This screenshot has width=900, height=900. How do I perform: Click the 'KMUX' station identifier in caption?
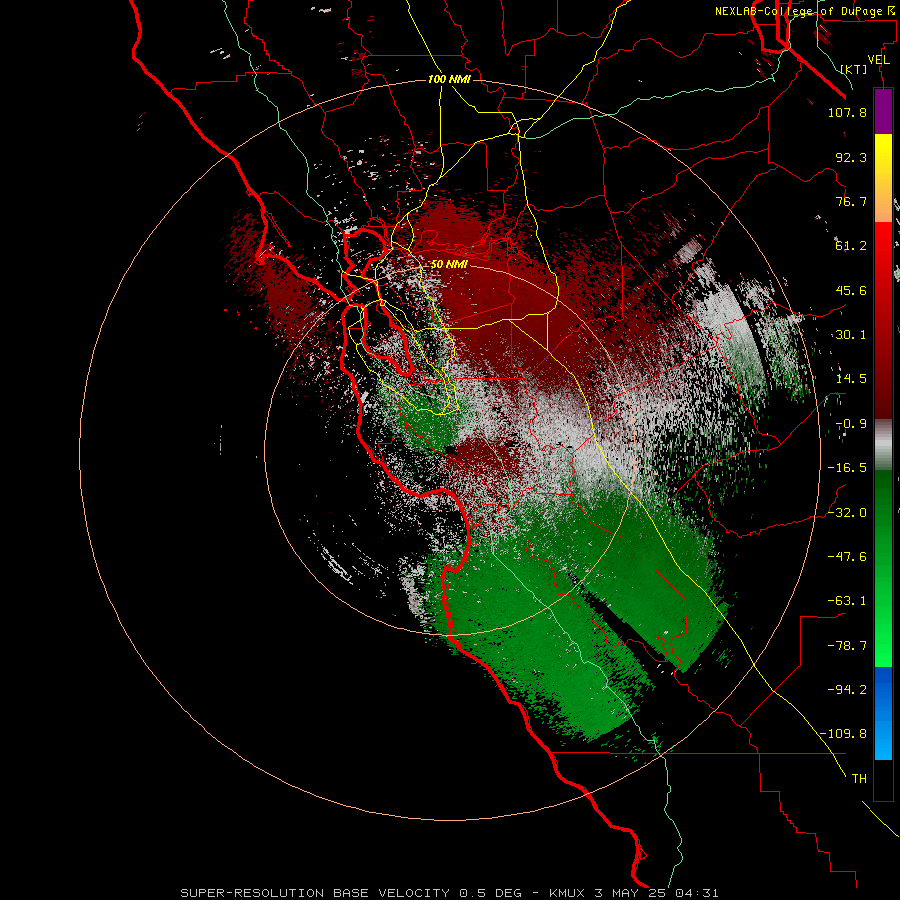tap(568, 893)
